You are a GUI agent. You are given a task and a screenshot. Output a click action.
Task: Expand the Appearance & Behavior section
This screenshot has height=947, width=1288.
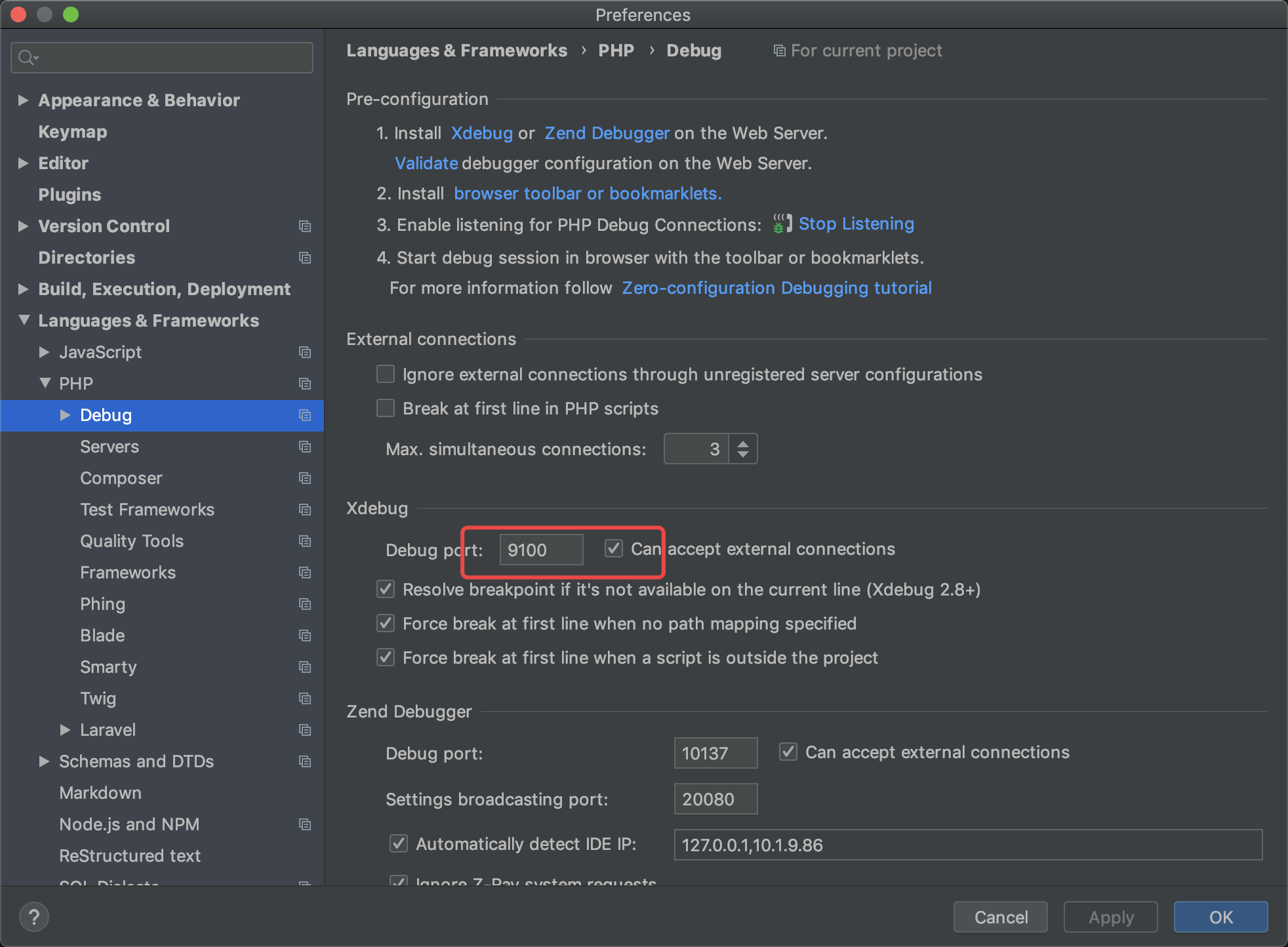point(23,100)
